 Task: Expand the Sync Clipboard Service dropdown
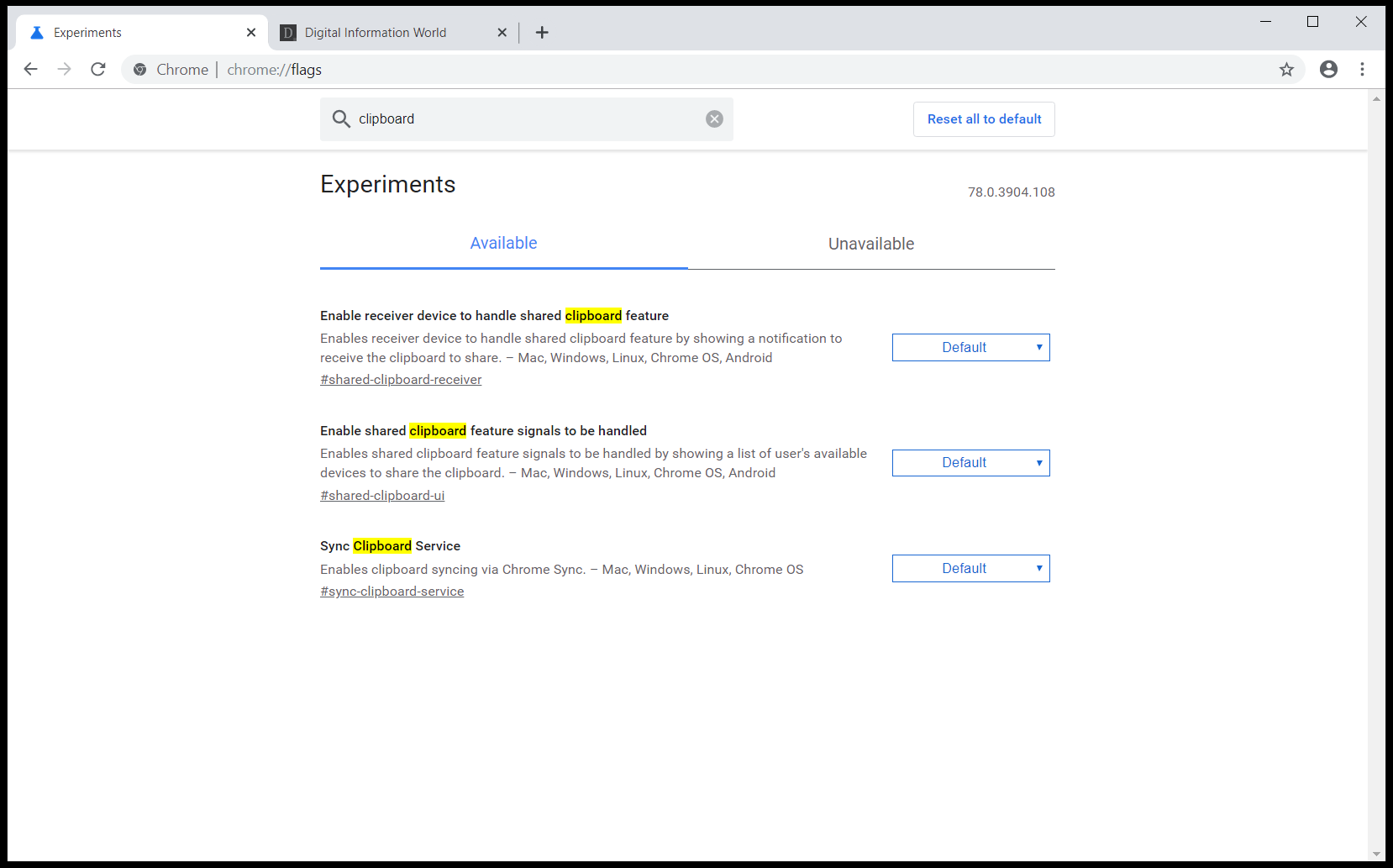pyautogui.click(x=970, y=569)
